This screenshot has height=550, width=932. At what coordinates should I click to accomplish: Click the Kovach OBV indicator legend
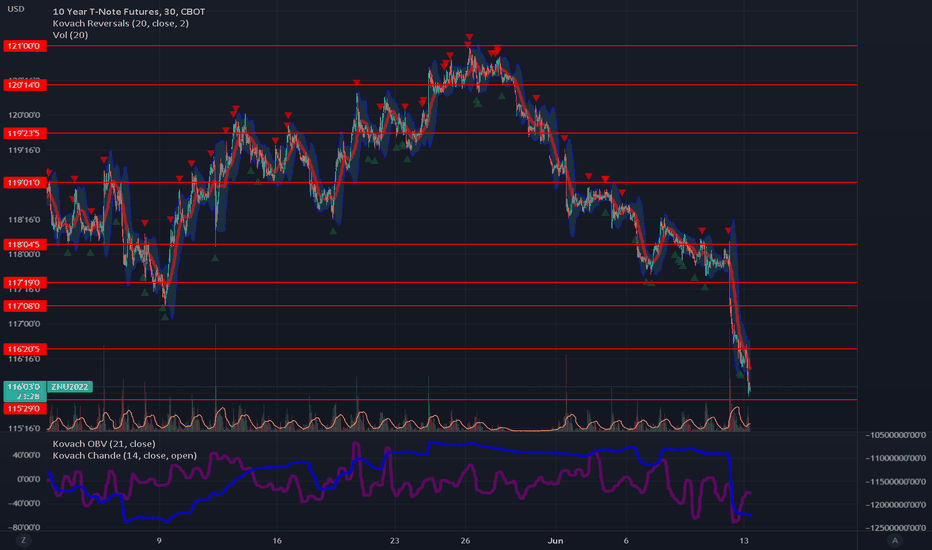tap(104, 444)
